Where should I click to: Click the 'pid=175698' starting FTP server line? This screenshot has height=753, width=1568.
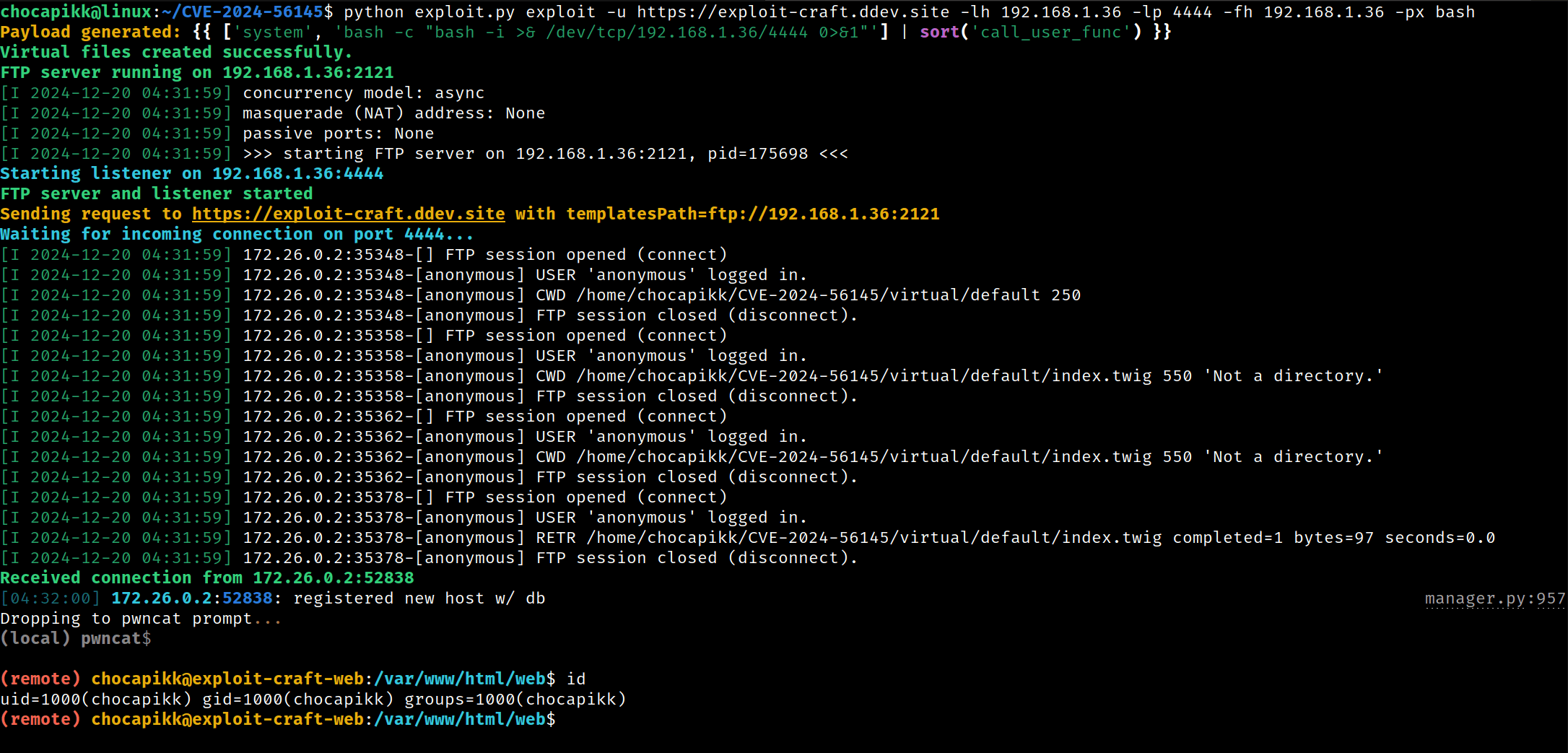[424, 154]
